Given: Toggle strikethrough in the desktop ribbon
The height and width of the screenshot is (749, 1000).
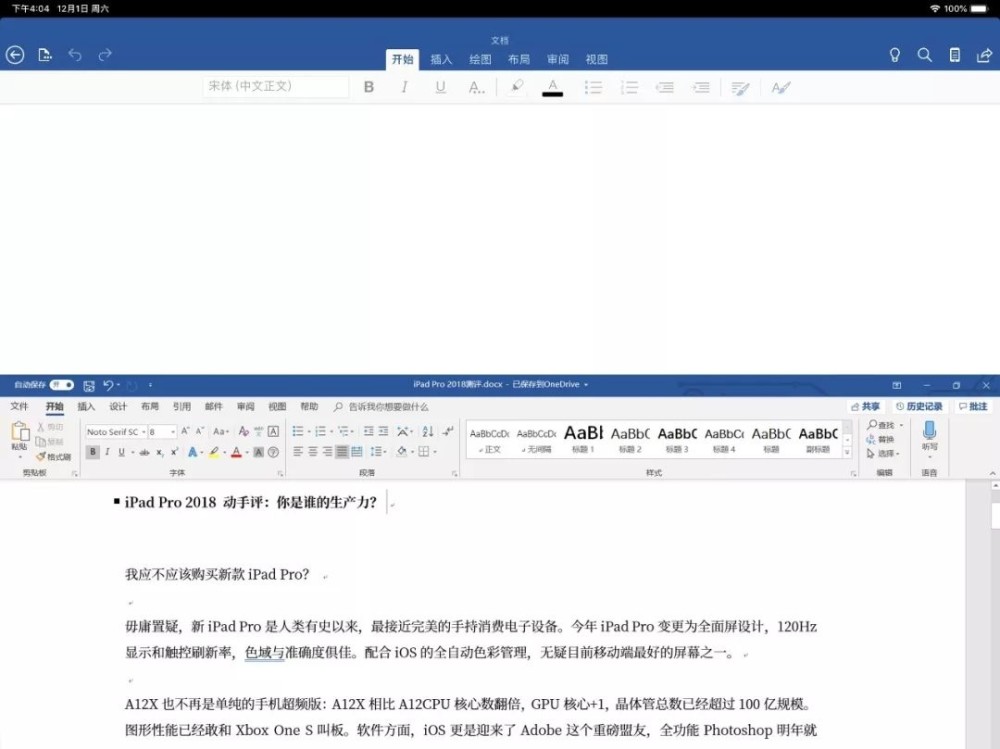Looking at the screenshot, I should point(144,452).
